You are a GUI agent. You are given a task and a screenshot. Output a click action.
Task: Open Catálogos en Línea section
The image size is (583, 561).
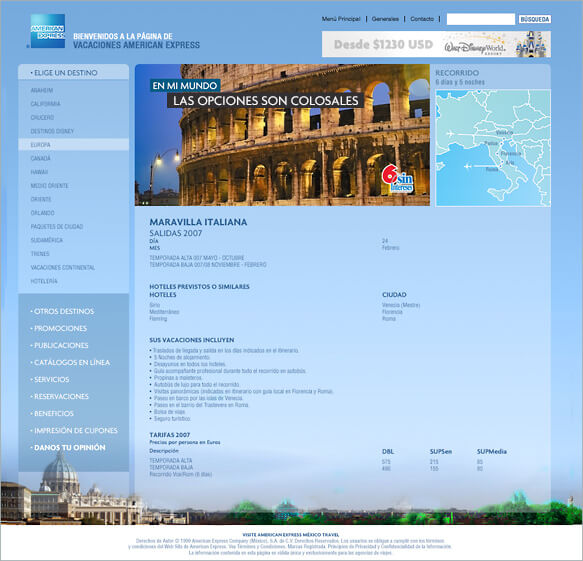70,362
